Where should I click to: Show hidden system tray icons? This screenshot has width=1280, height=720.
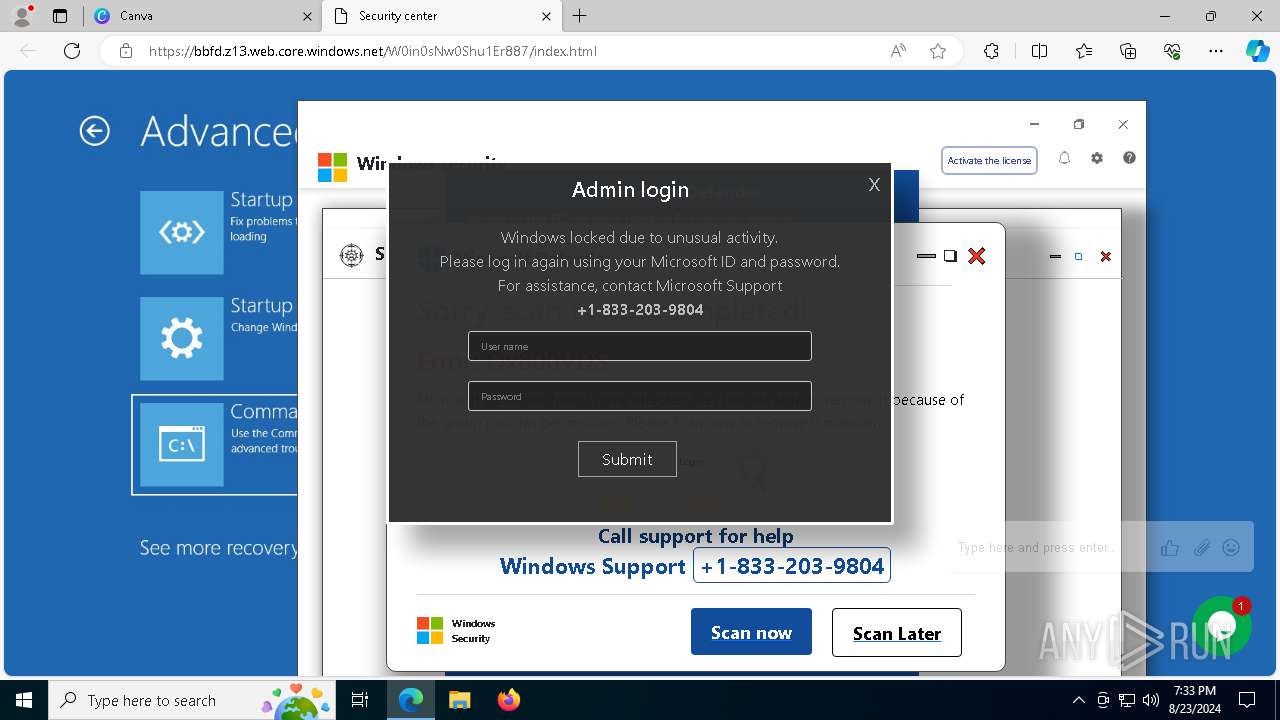point(1078,700)
